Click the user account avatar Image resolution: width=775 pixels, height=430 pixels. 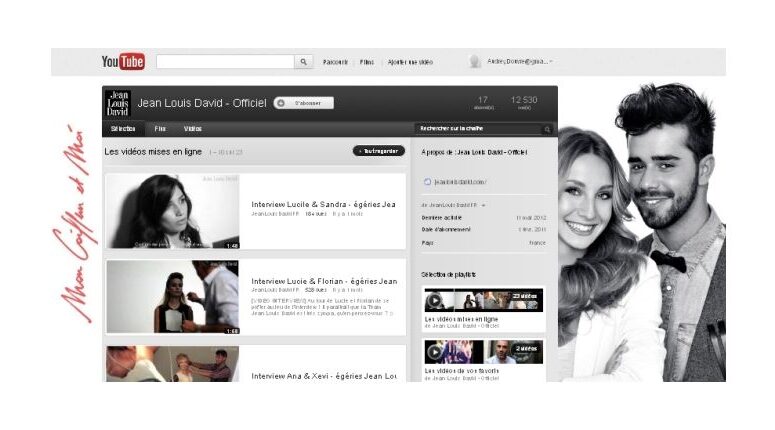pyautogui.click(x=475, y=62)
